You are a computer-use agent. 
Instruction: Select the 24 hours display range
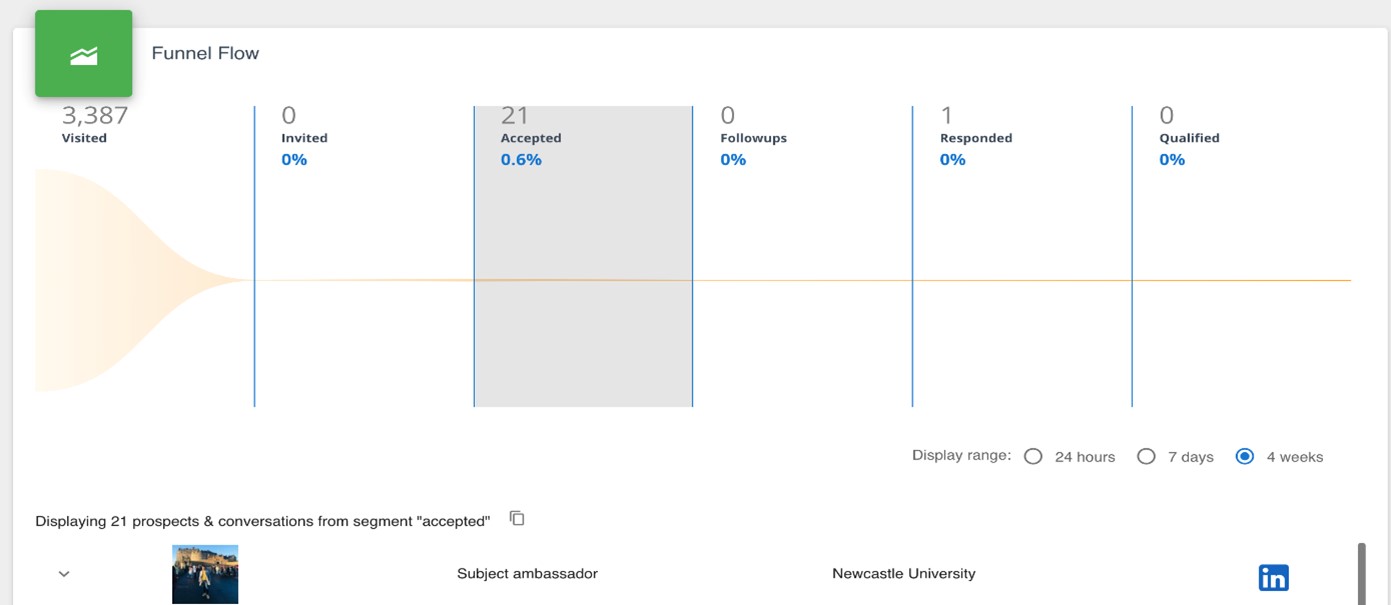coord(1034,457)
